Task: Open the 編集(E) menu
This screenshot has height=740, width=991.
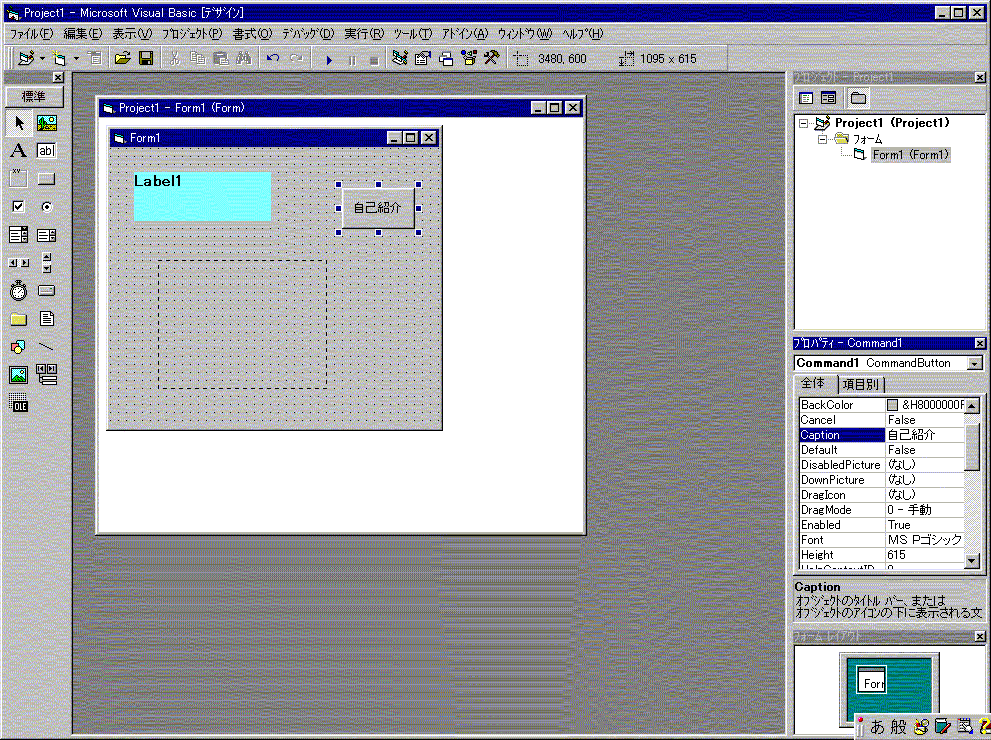Action: point(83,34)
